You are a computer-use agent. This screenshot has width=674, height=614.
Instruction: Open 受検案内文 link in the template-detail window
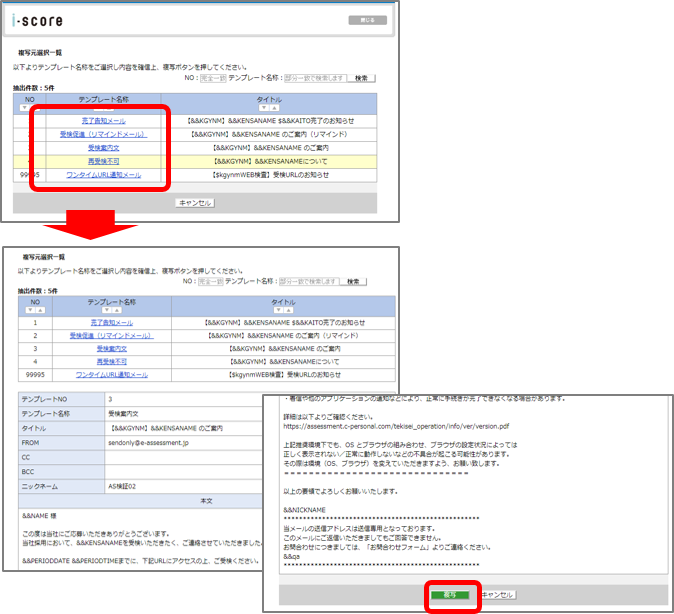tap(112, 349)
